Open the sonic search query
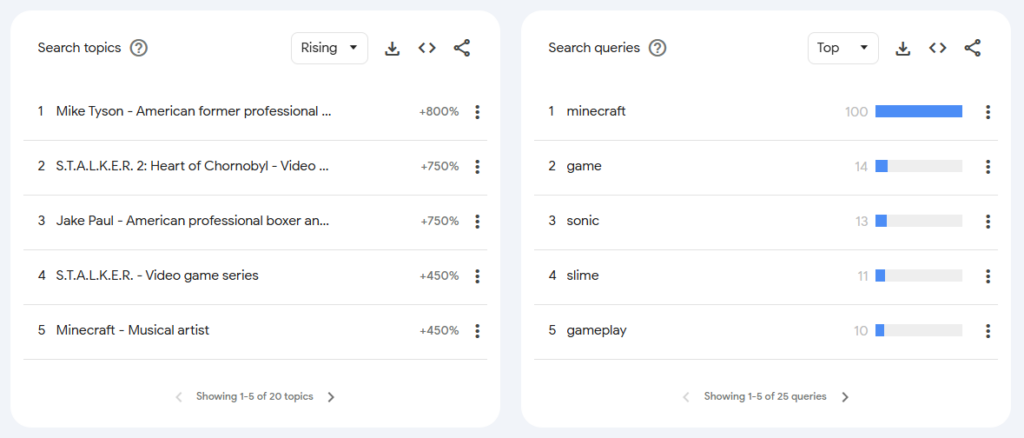Image resolution: width=1024 pixels, height=438 pixels. [x=583, y=221]
